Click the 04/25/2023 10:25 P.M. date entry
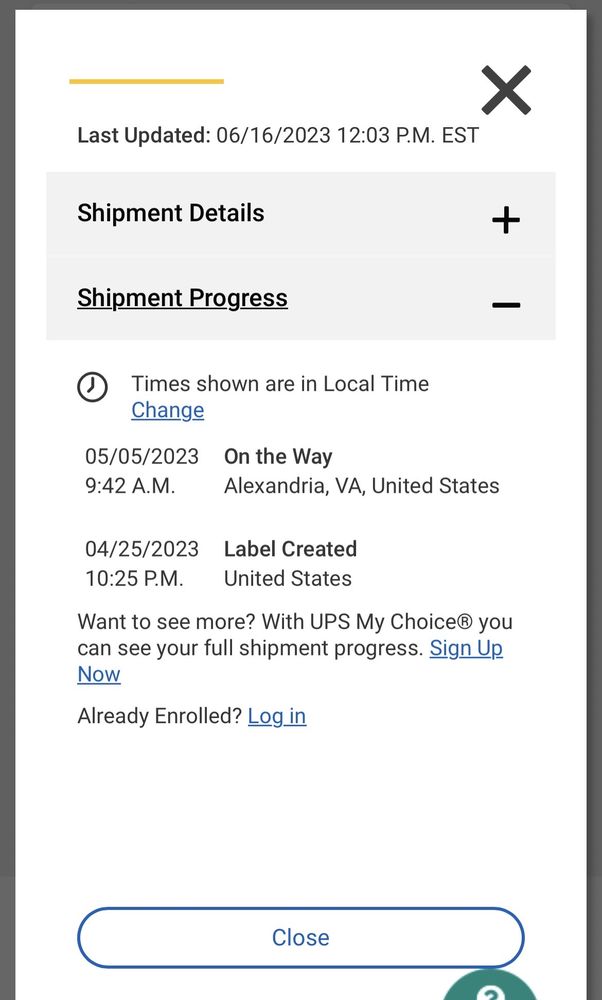Screen dimensions: 602x1000 [x=141, y=563]
